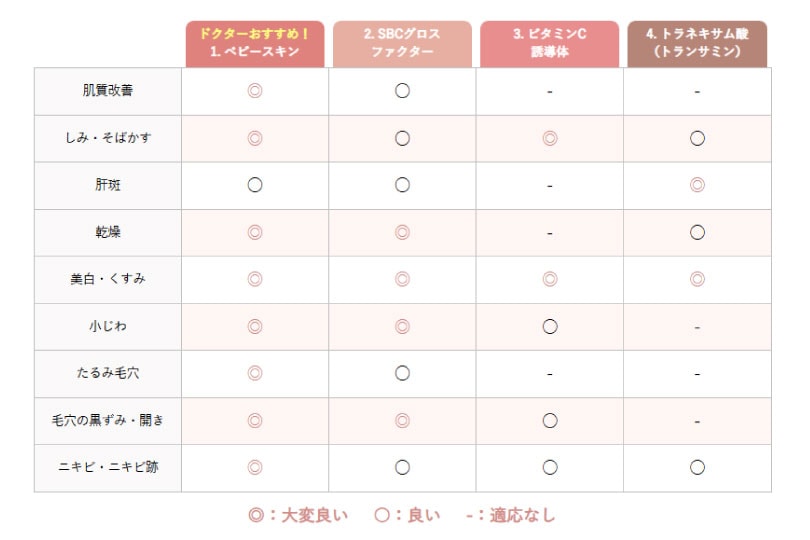The image size is (810, 540).
Task: Select the SBCグロスファクター column header
Action: coord(402,44)
